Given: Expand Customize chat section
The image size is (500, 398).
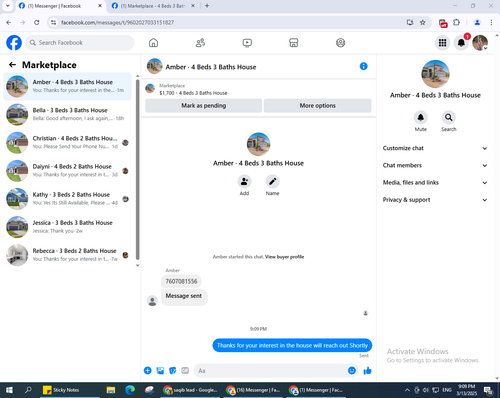Looking at the screenshot, I should (435, 148).
